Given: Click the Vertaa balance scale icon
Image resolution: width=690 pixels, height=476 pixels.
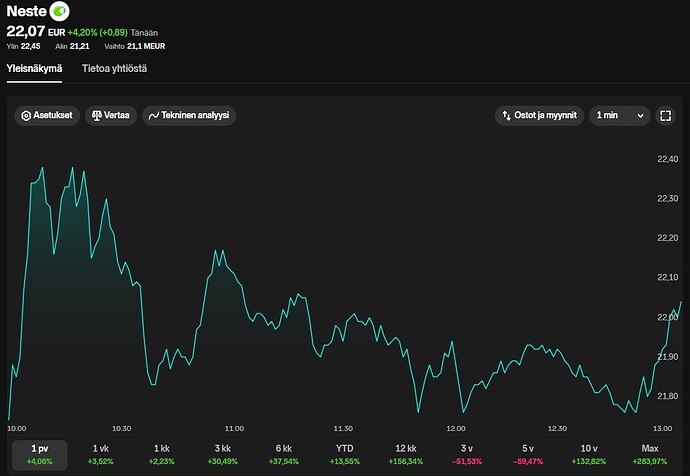Looking at the screenshot, I should (97, 116).
